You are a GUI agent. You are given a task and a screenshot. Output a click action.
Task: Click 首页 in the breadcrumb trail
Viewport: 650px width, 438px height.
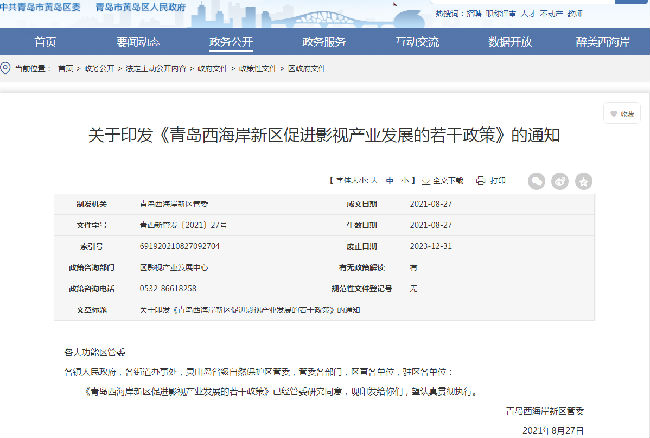(x=65, y=68)
